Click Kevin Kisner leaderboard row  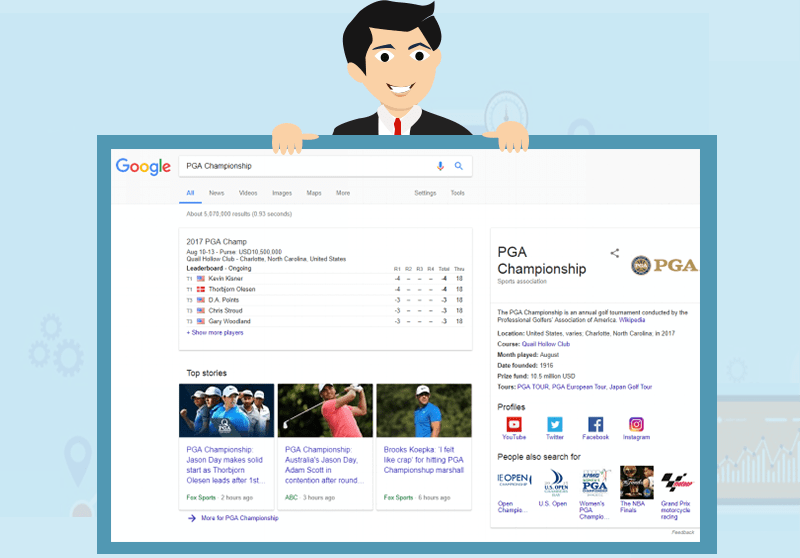(326, 278)
